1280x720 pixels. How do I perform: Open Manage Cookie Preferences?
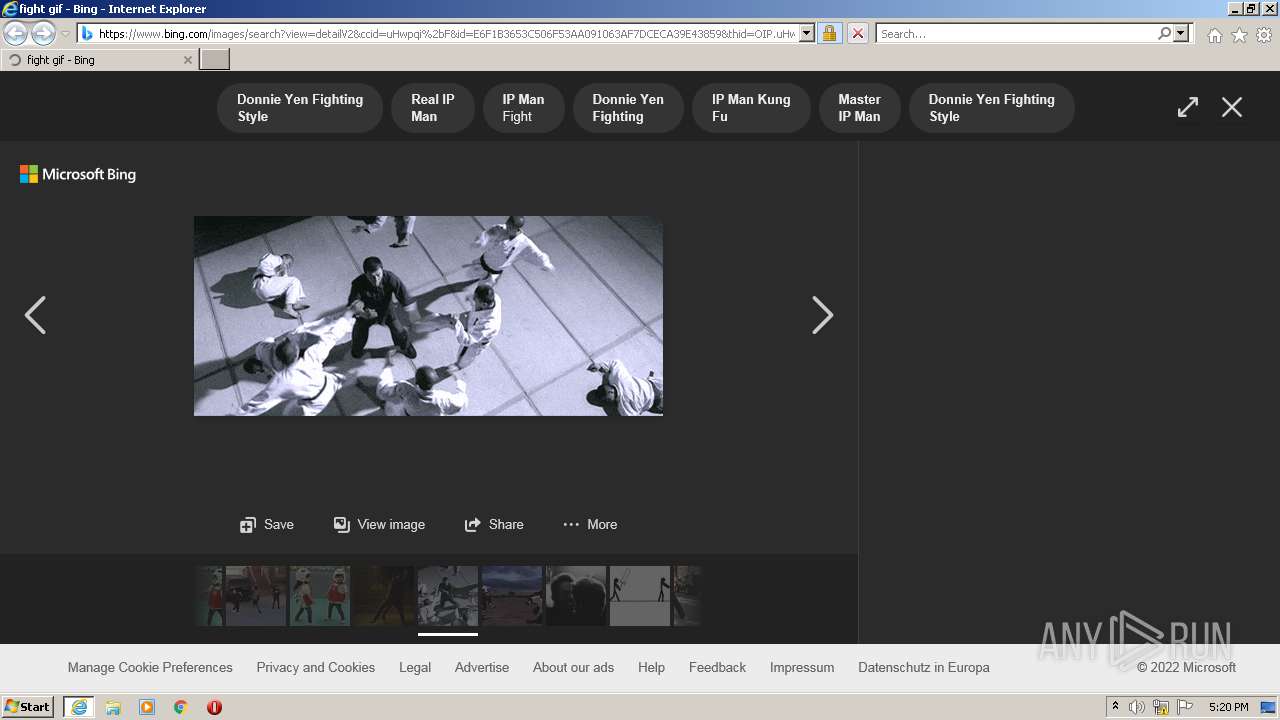[x=150, y=667]
